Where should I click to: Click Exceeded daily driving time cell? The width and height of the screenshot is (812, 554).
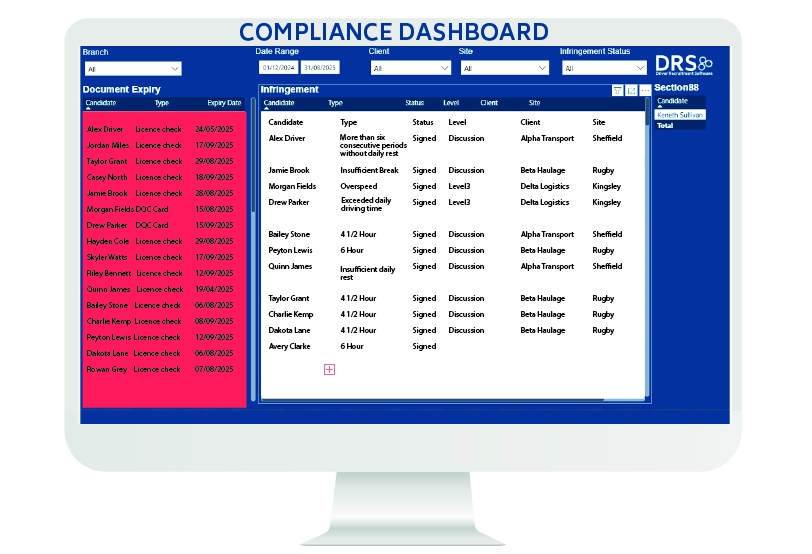[x=366, y=204]
